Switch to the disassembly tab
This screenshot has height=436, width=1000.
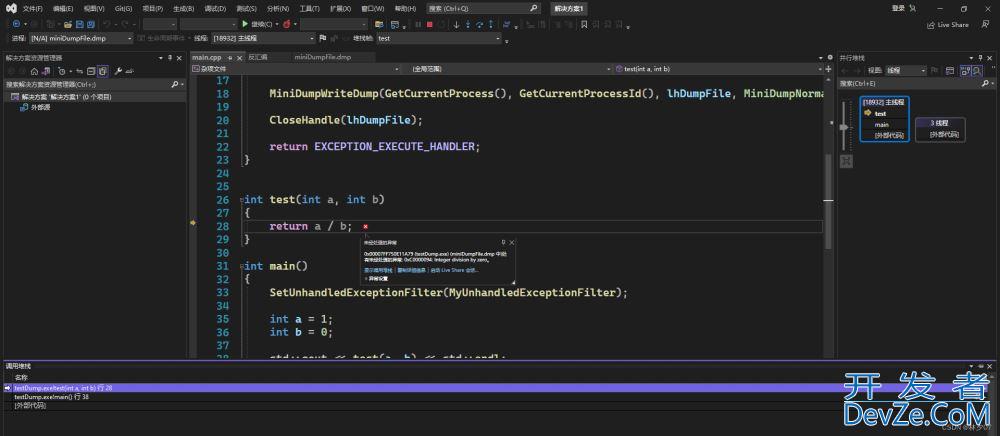[258, 57]
